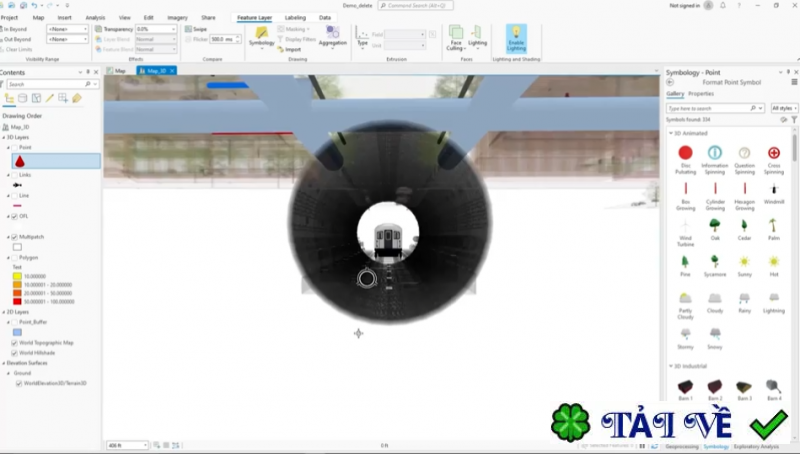This screenshot has height=454, width=800.
Task: Choose the Windmill symbol
Action: [774, 195]
